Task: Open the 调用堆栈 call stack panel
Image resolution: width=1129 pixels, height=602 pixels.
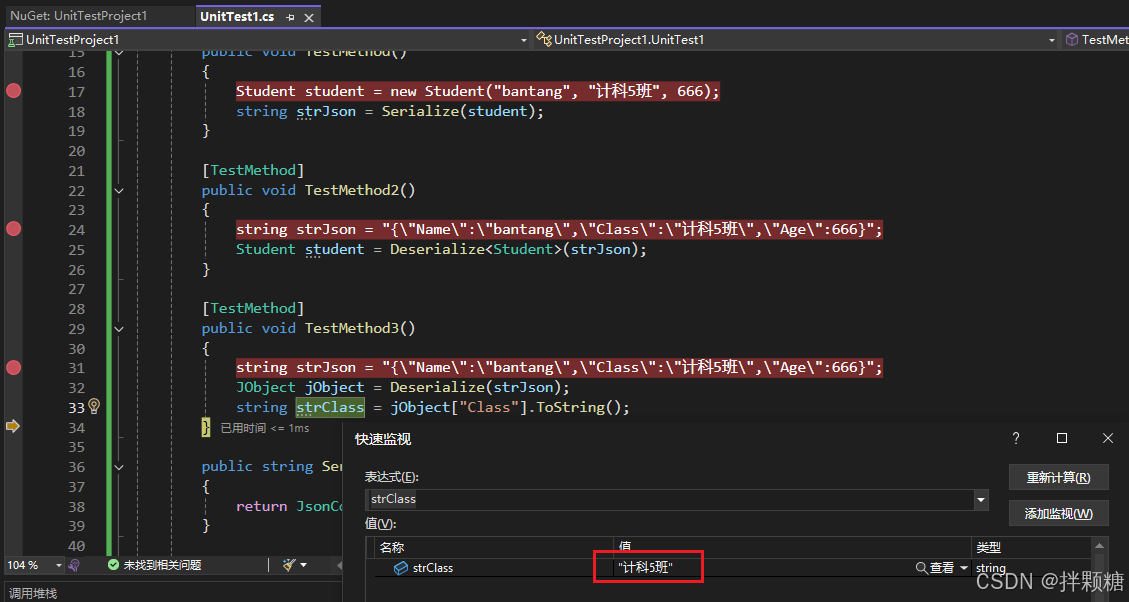Action: pyautogui.click(x=33, y=593)
